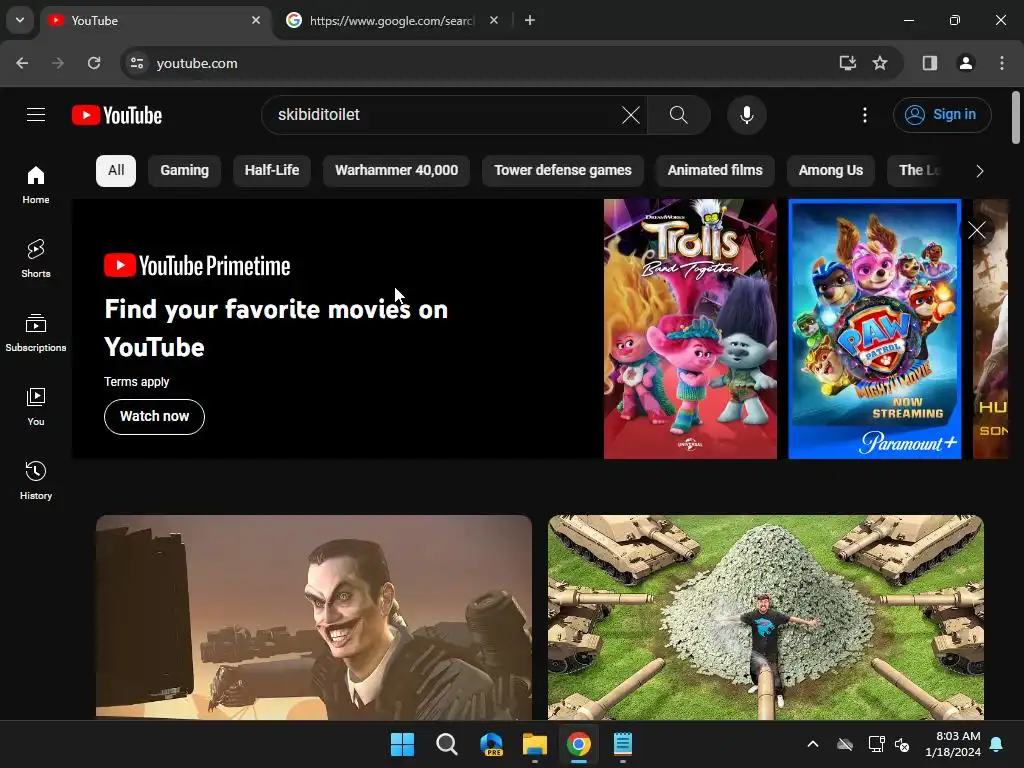Image resolution: width=1024 pixels, height=768 pixels.
Task: Start voice search with microphone
Action: 746,115
